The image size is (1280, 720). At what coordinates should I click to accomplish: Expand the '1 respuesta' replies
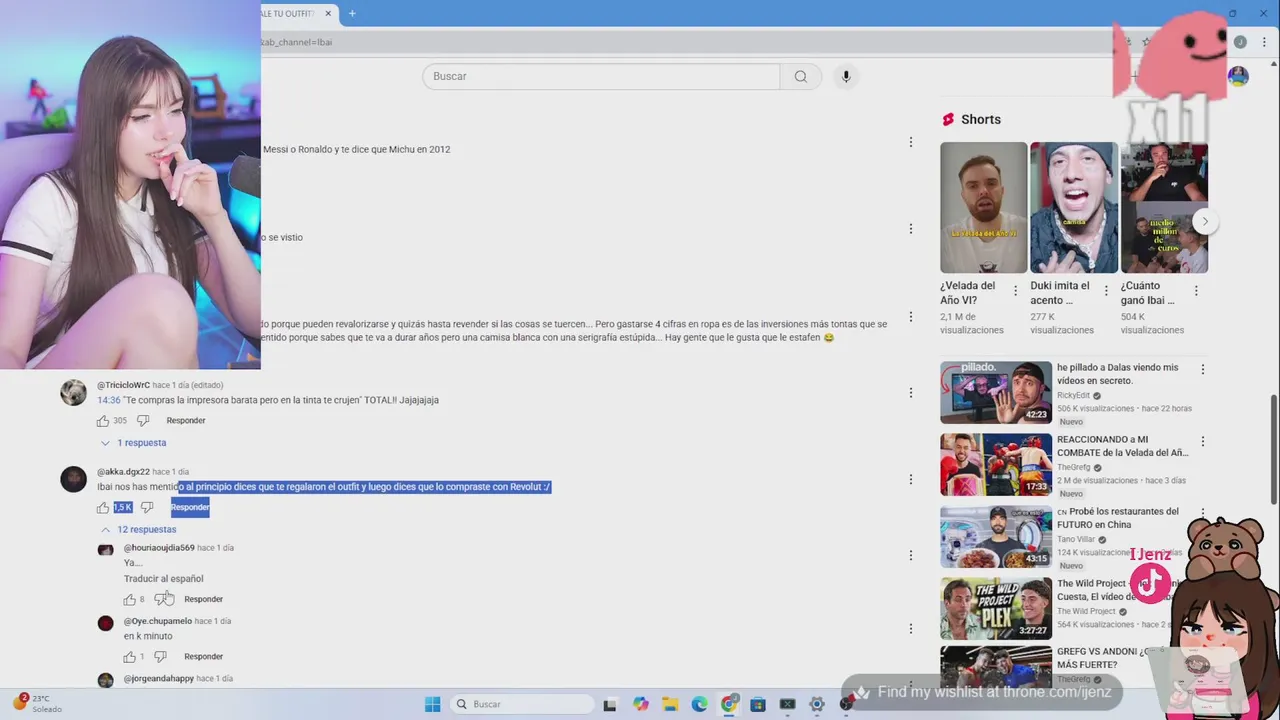click(133, 443)
